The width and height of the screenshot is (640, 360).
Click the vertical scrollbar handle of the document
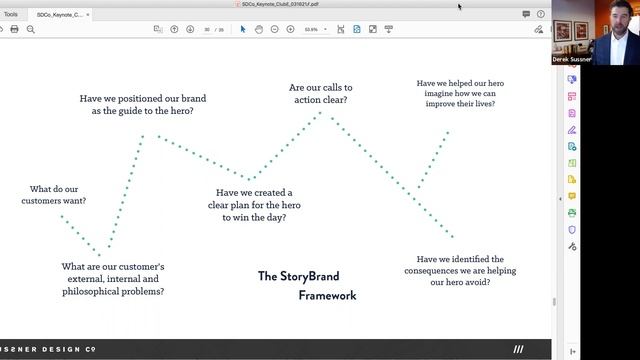coord(554,302)
